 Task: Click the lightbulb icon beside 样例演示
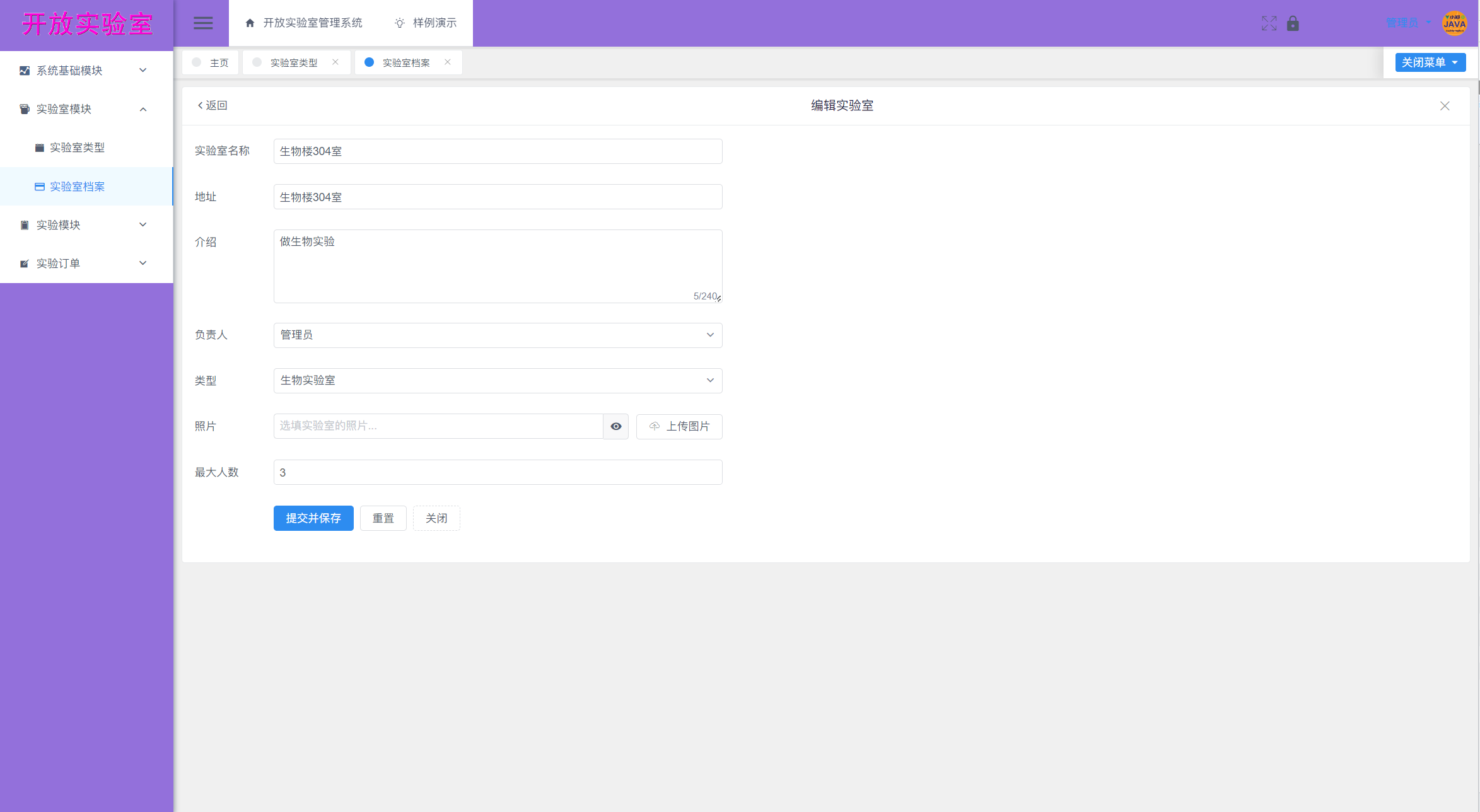(x=400, y=23)
